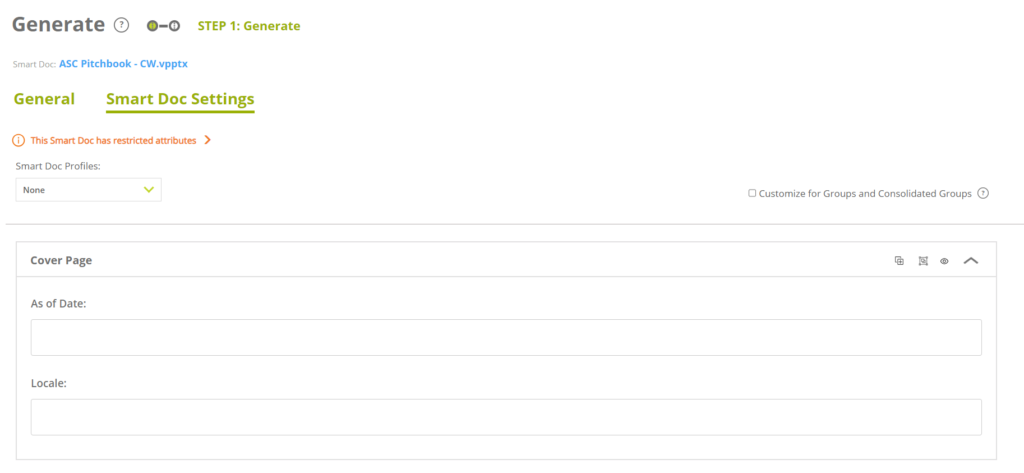Click the help icon beside Generate heading
Screen dimensions: 1024x473
click(x=122, y=25)
